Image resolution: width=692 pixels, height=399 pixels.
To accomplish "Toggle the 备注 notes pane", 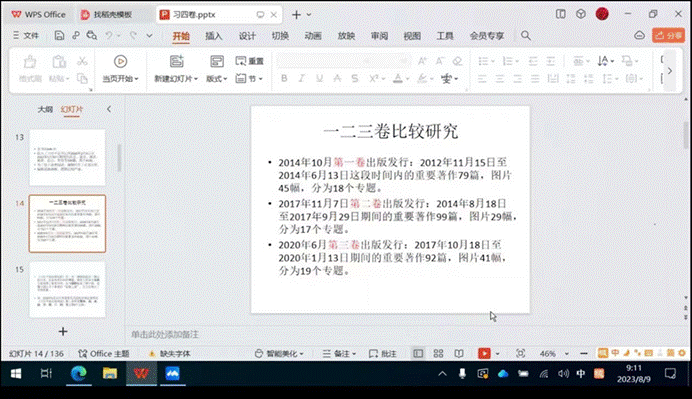I will [339, 354].
